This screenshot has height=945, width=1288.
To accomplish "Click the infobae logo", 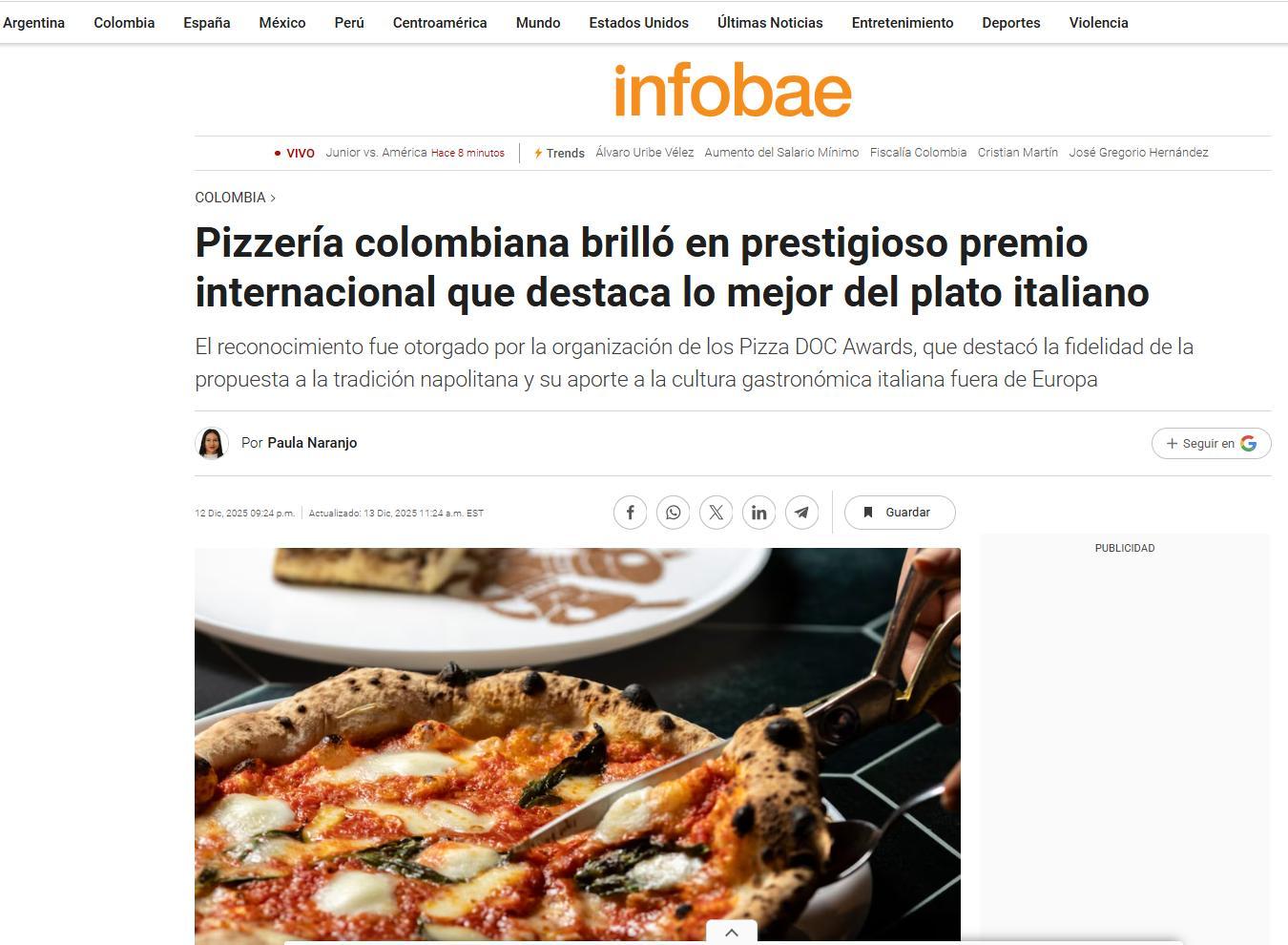I will (x=733, y=91).
